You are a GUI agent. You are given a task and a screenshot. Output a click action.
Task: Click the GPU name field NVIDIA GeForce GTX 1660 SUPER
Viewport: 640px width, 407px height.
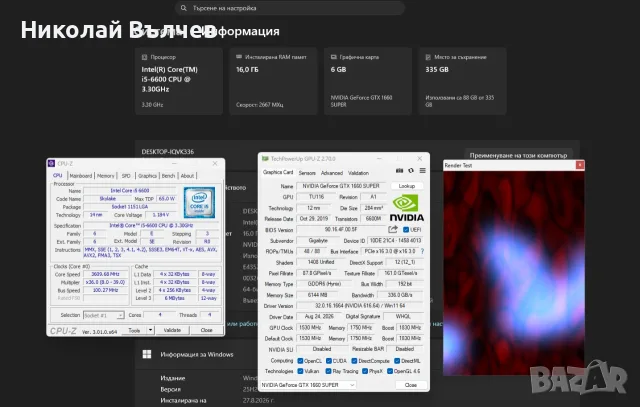[341, 186]
